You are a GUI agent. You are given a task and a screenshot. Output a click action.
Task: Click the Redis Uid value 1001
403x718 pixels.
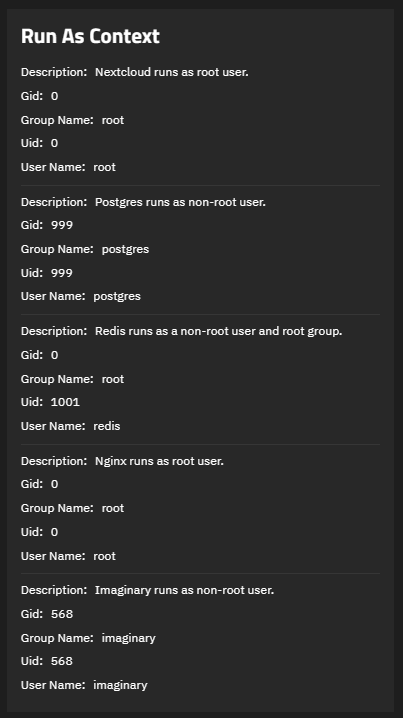(x=65, y=402)
